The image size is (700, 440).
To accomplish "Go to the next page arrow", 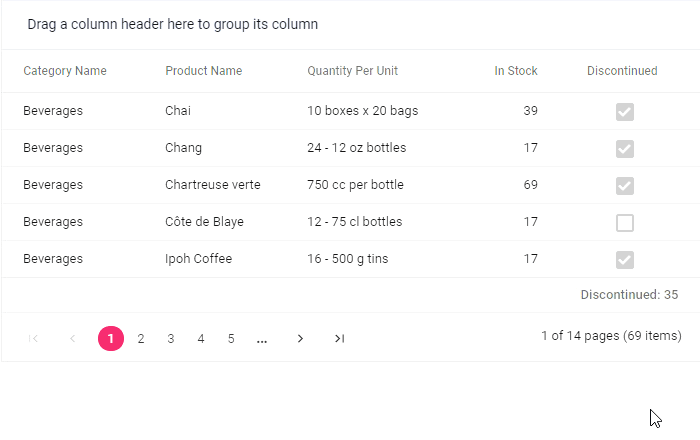I will click(x=300, y=339).
